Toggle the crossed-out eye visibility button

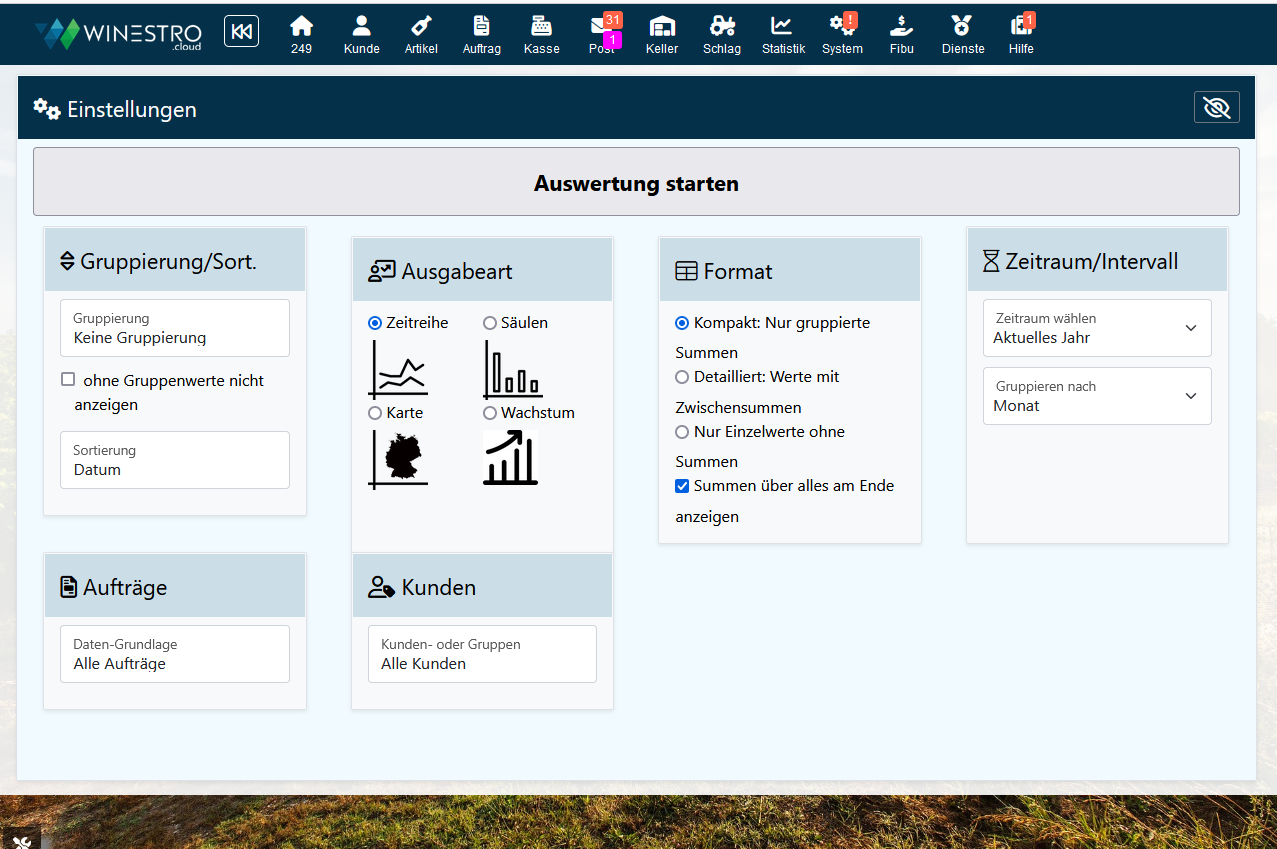pyautogui.click(x=1216, y=108)
